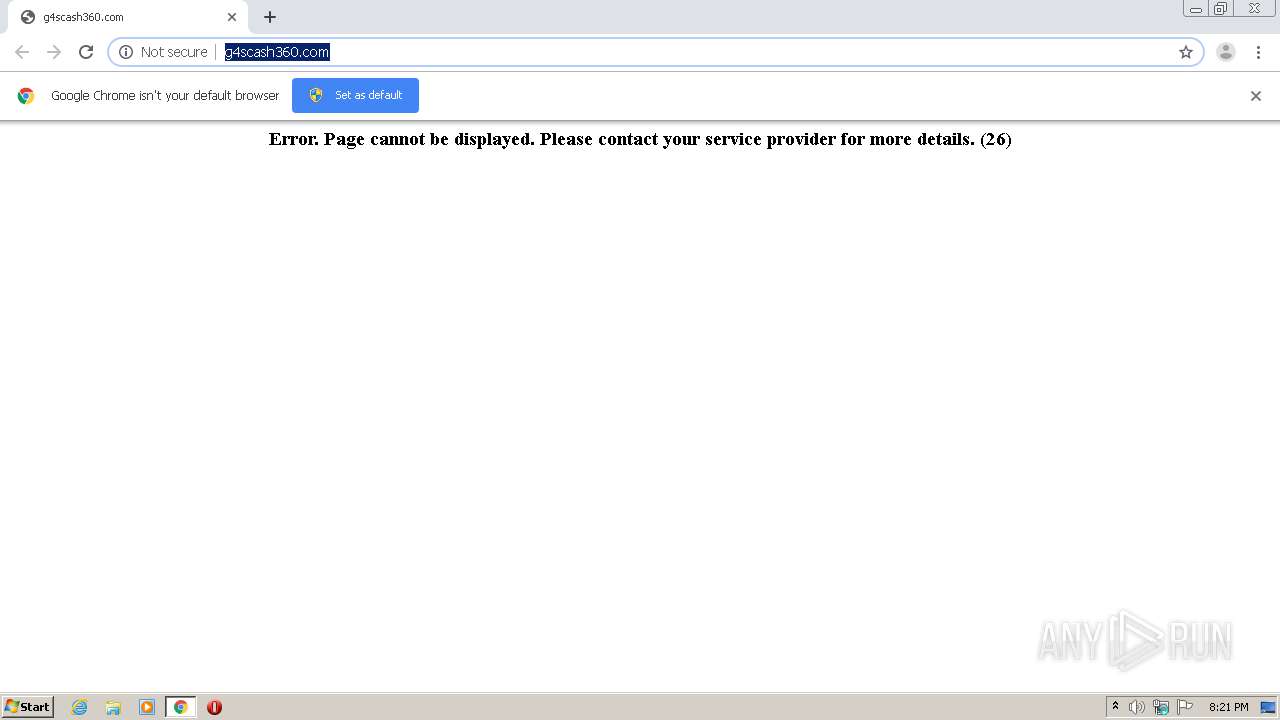Click the volume speaker tray icon
This screenshot has width=1280, height=720.
pyautogui.click(x=1137, y=707)
